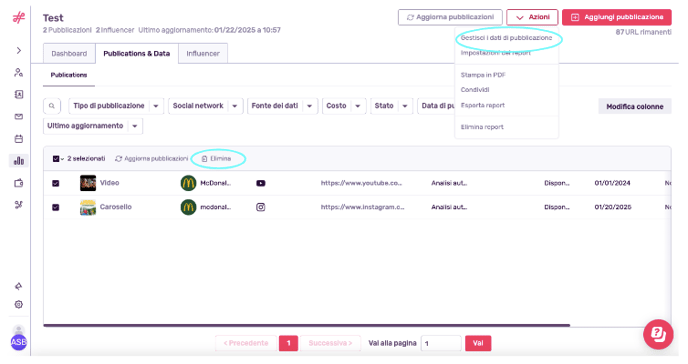Expand the sidebar with the chevron arrow
Screen dimensions: 688x364
(x=18, y=50)
